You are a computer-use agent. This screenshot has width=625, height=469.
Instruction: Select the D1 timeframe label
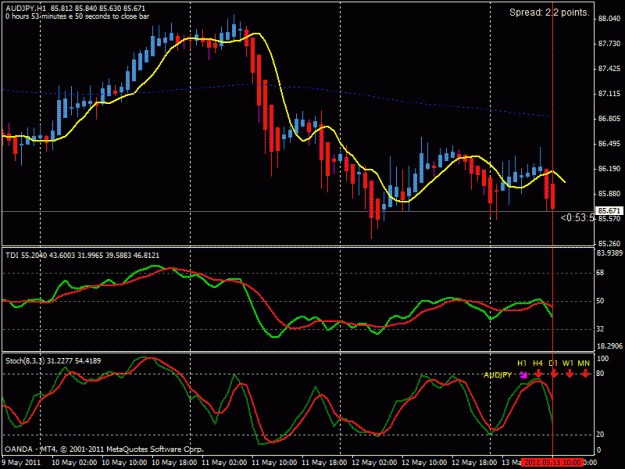click(x=553, y=363)
